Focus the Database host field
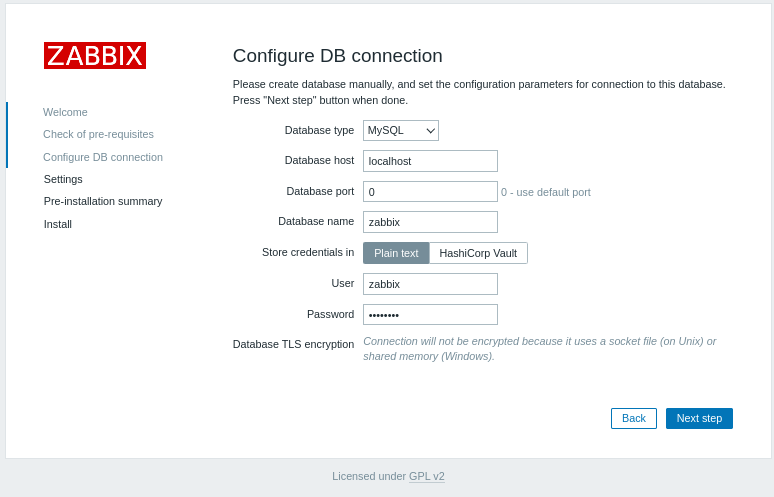Image resolution: width=774 pixels, height=497 pixels. (430, 161)
